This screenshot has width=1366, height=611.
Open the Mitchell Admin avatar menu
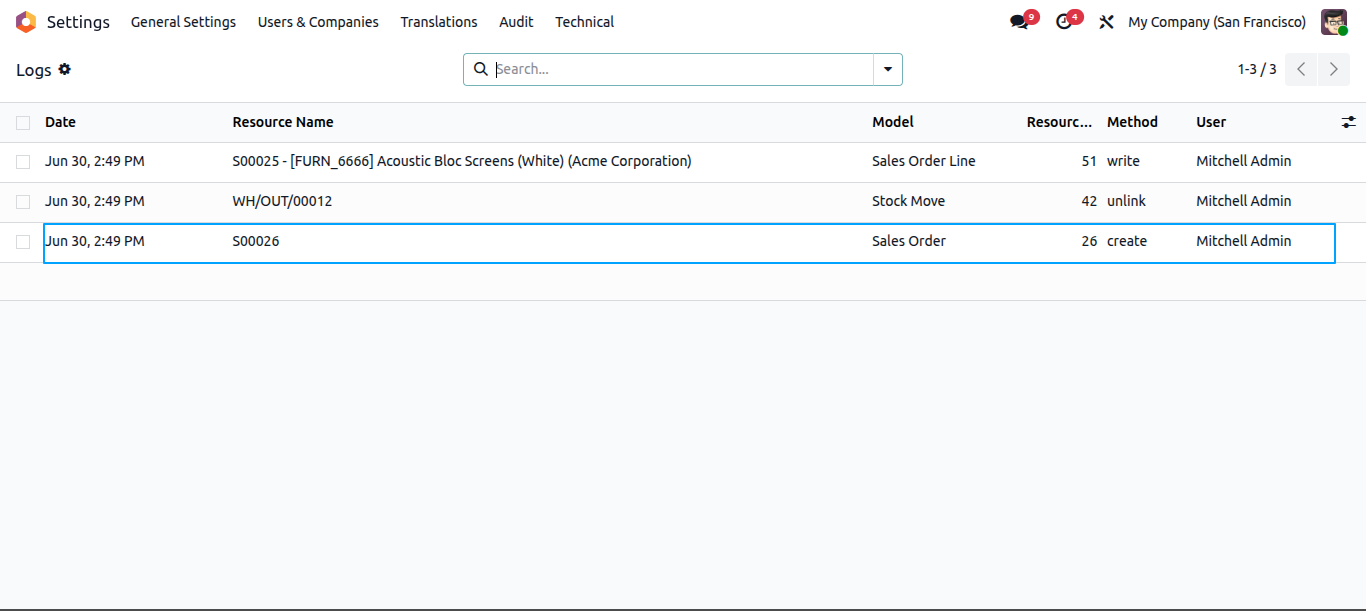click(1334, 22)
